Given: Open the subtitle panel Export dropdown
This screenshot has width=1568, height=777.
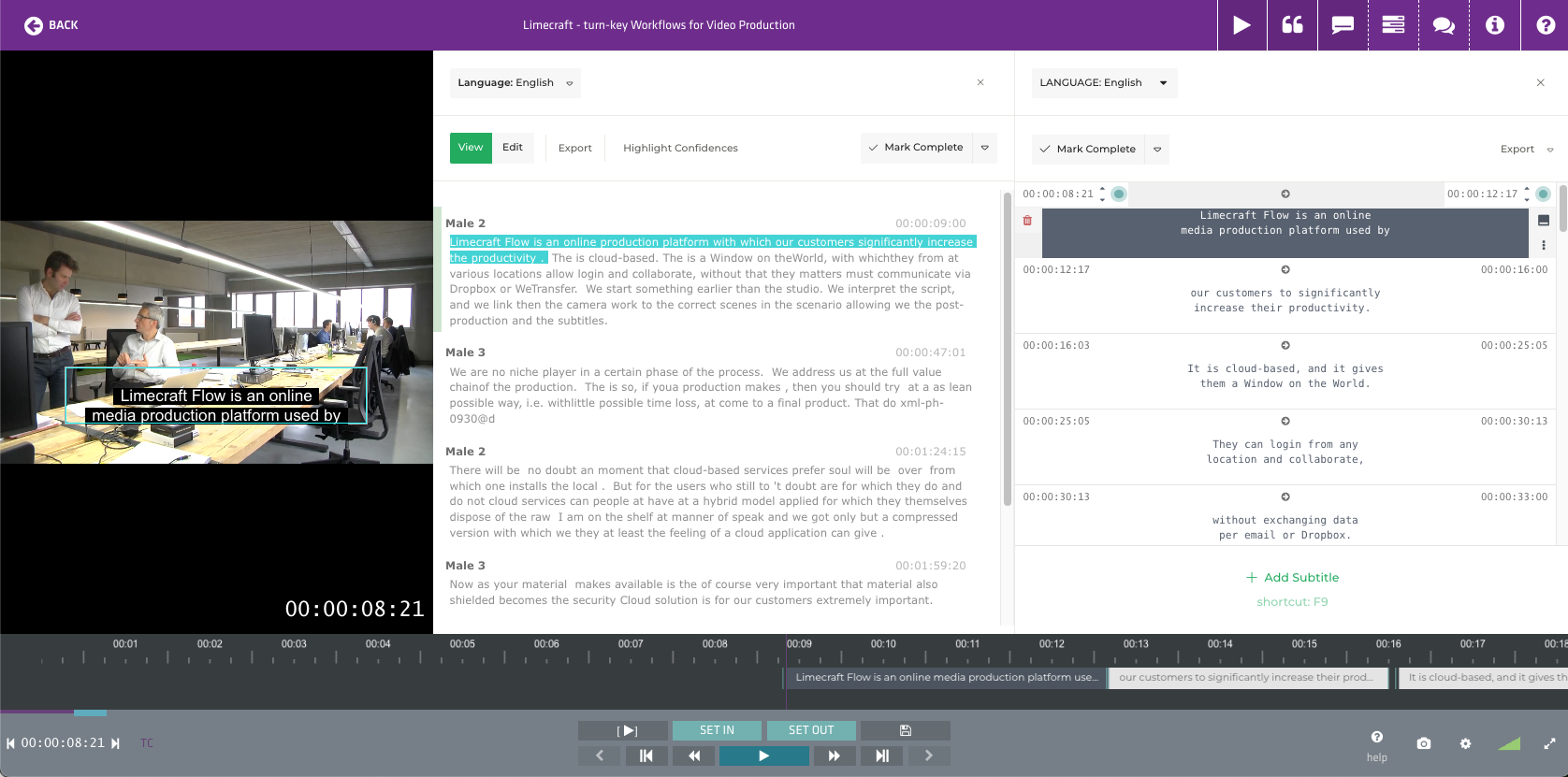Looking at the screenshot, I should (1527, 149).
